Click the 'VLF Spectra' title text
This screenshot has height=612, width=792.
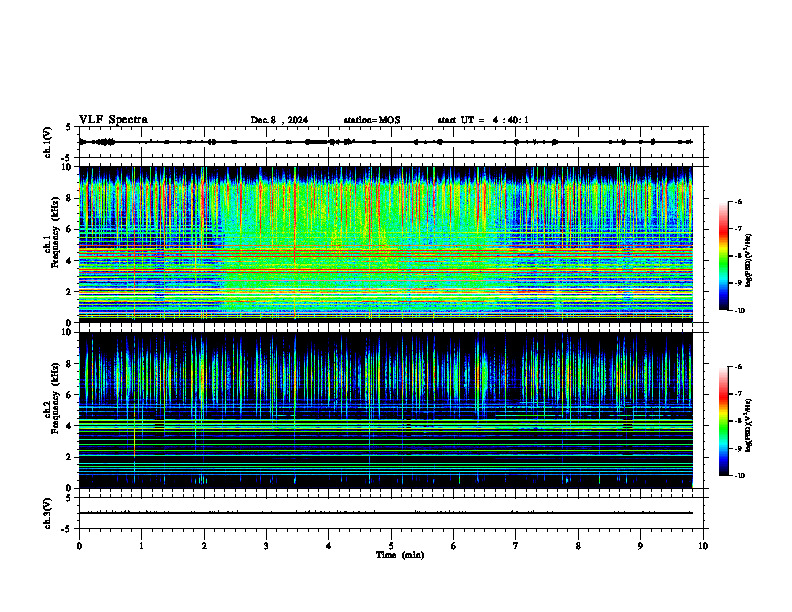(x=113, y=120)
